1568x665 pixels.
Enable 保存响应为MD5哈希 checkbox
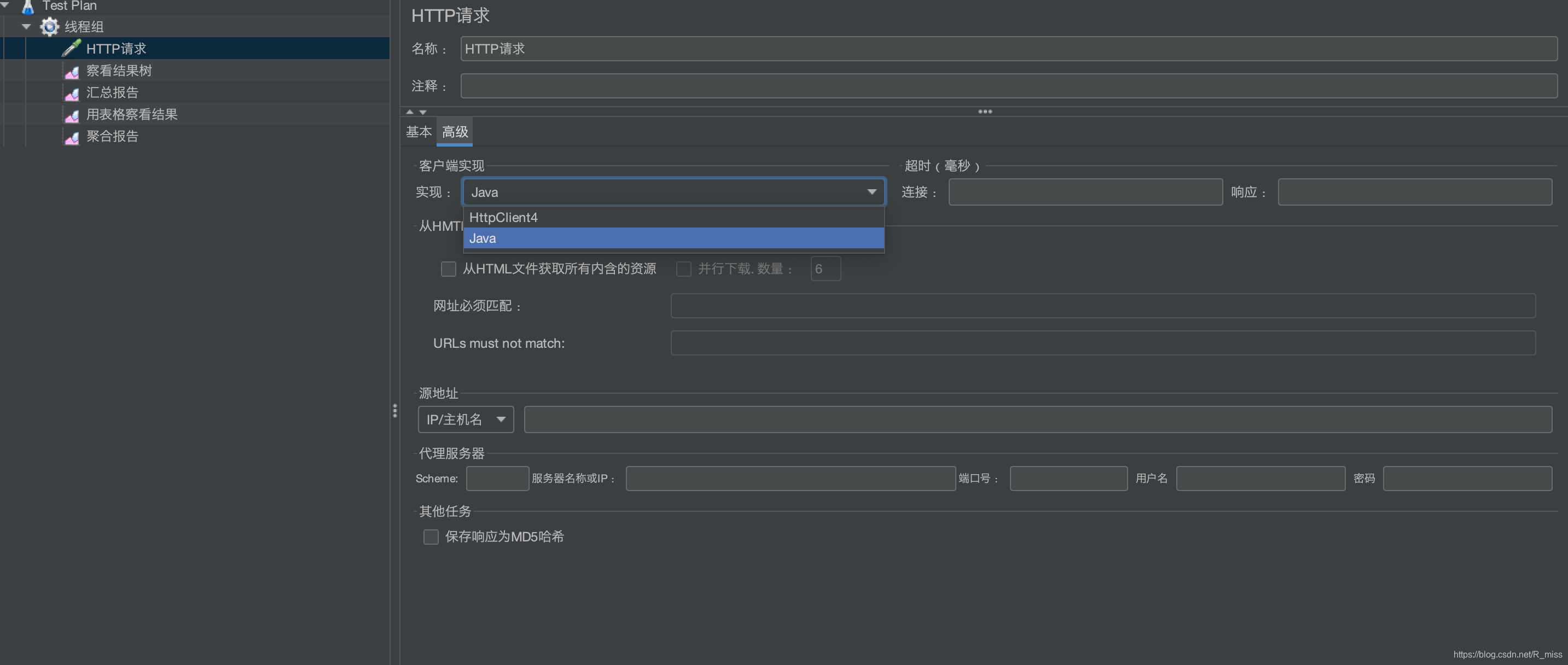click(x=431, y=537)
